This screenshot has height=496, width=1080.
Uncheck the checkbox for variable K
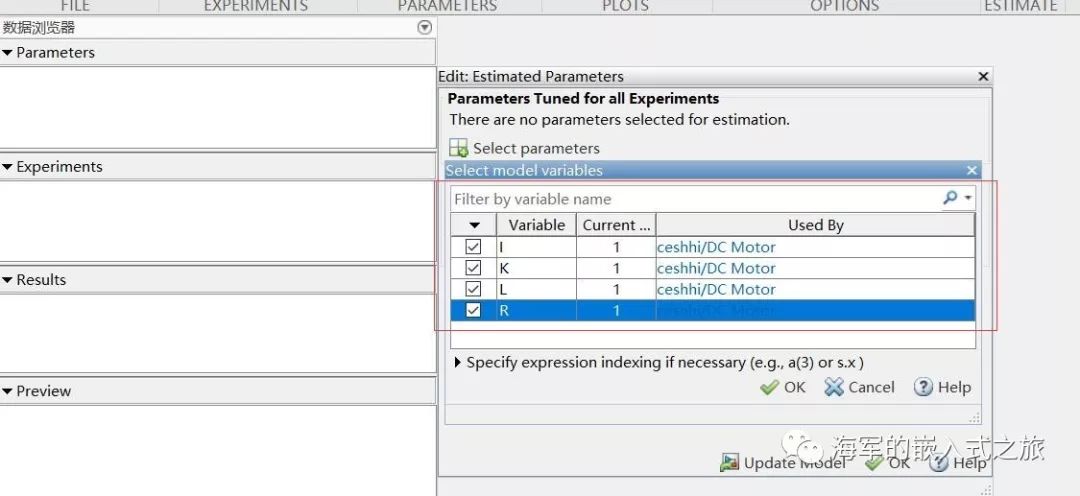point(474,268)
